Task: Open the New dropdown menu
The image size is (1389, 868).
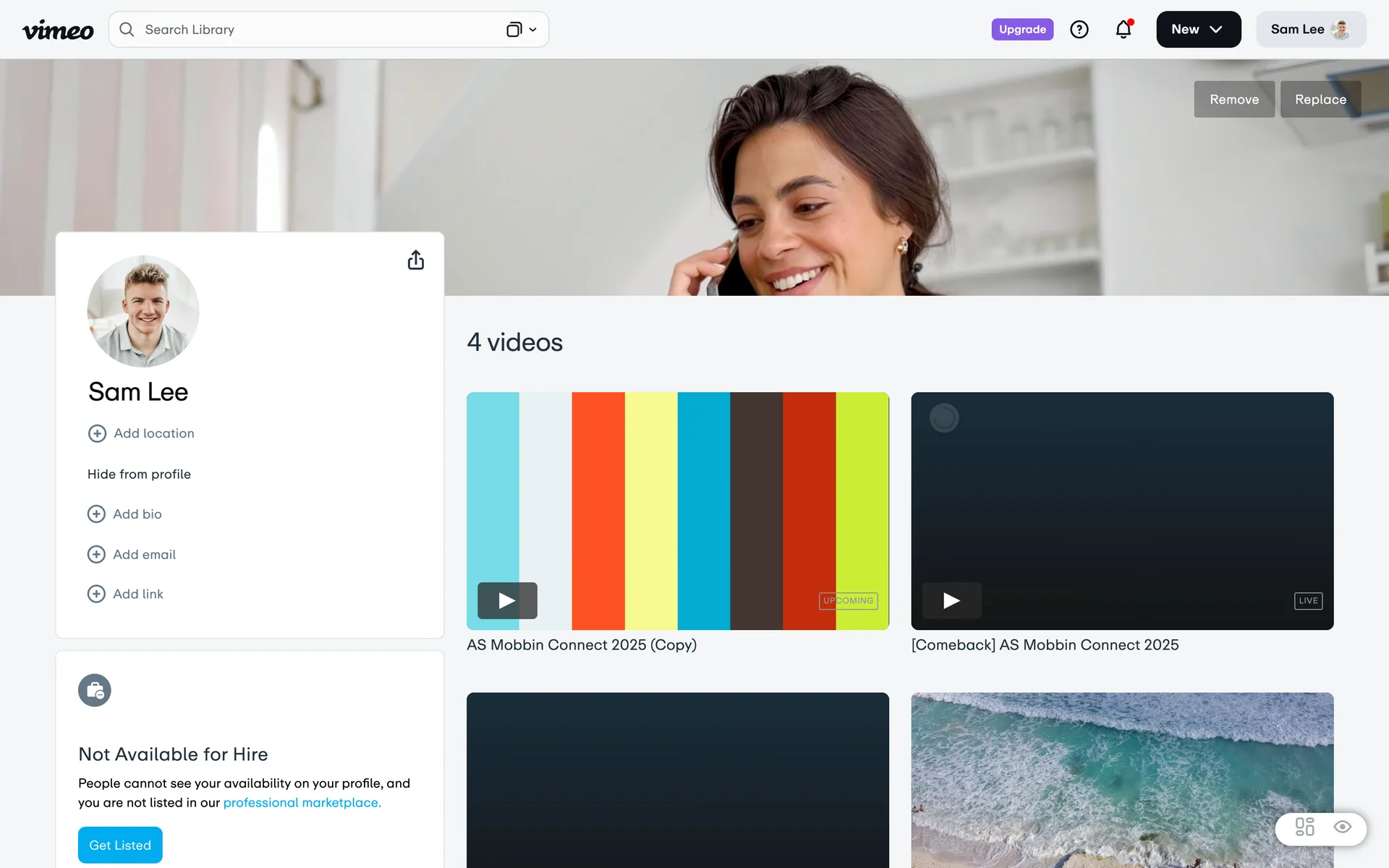Action: coord(1198,30)
